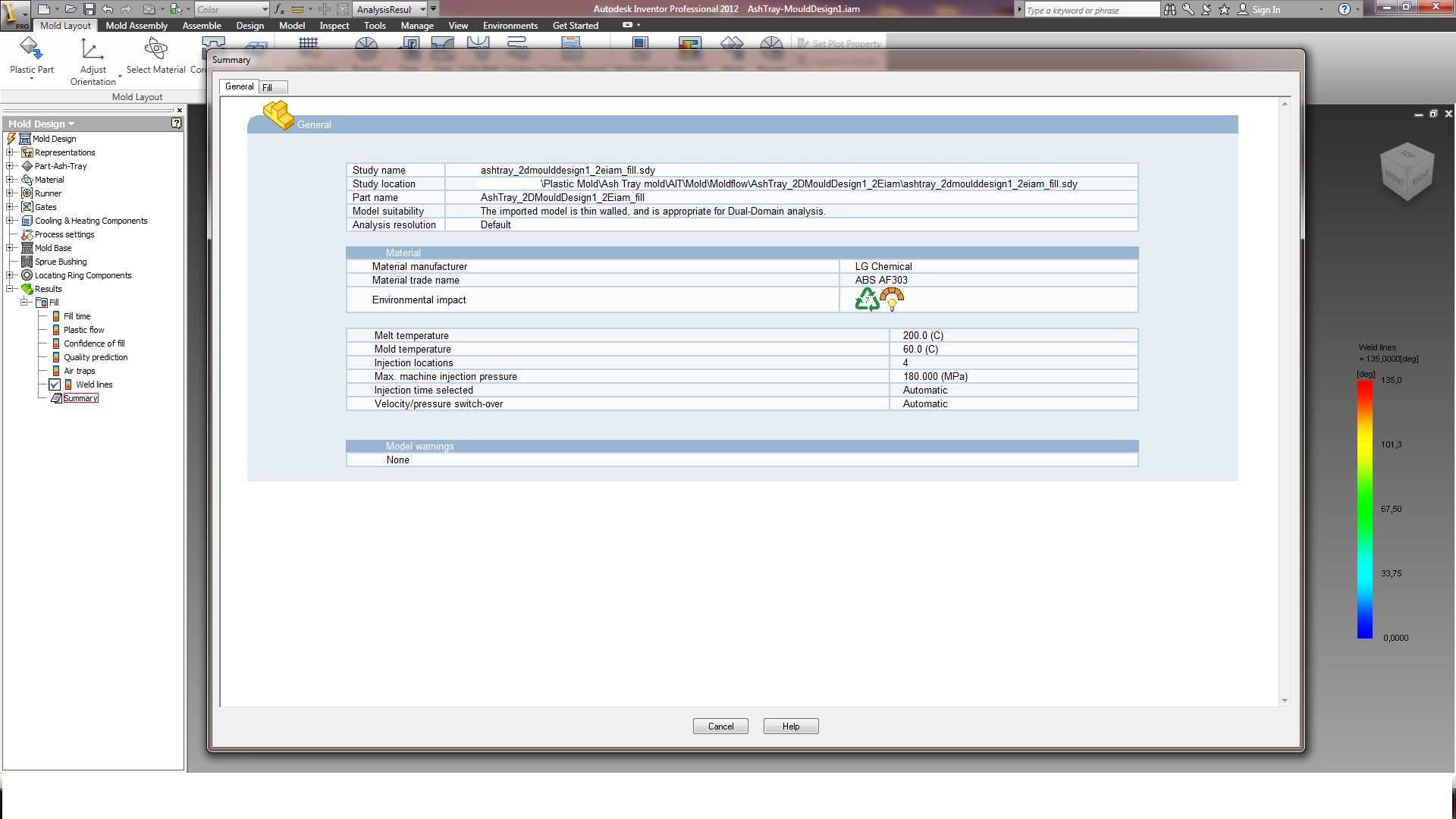Open the Adjust Orientation tool
Image resolution: width=1456 pixels, height=819 pixels.
pyautogui.click(x=93, y=61)
